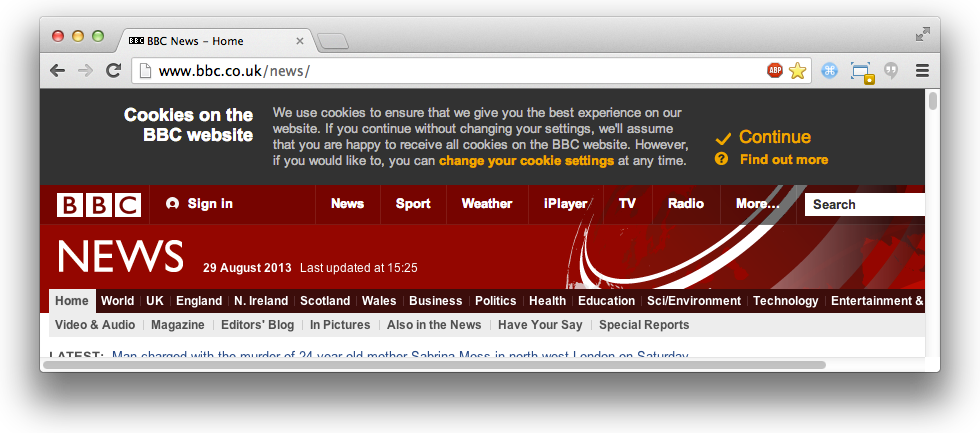Open the Sport section in top navigation
The width and height of the screenshot is (980, 433).
[x=413, y=204]
